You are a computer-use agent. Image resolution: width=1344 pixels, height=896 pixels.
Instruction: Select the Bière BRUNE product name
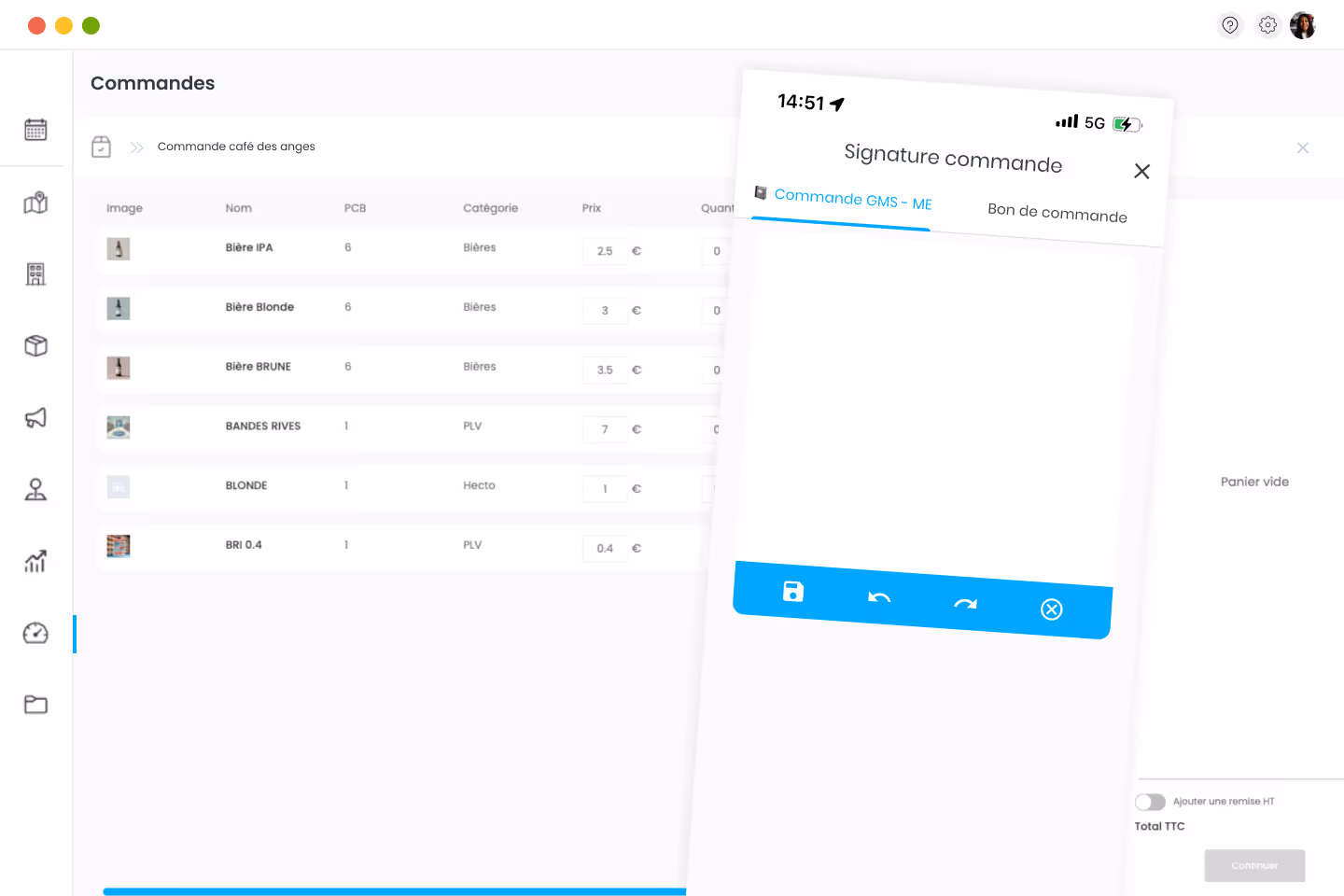(259, 367)
